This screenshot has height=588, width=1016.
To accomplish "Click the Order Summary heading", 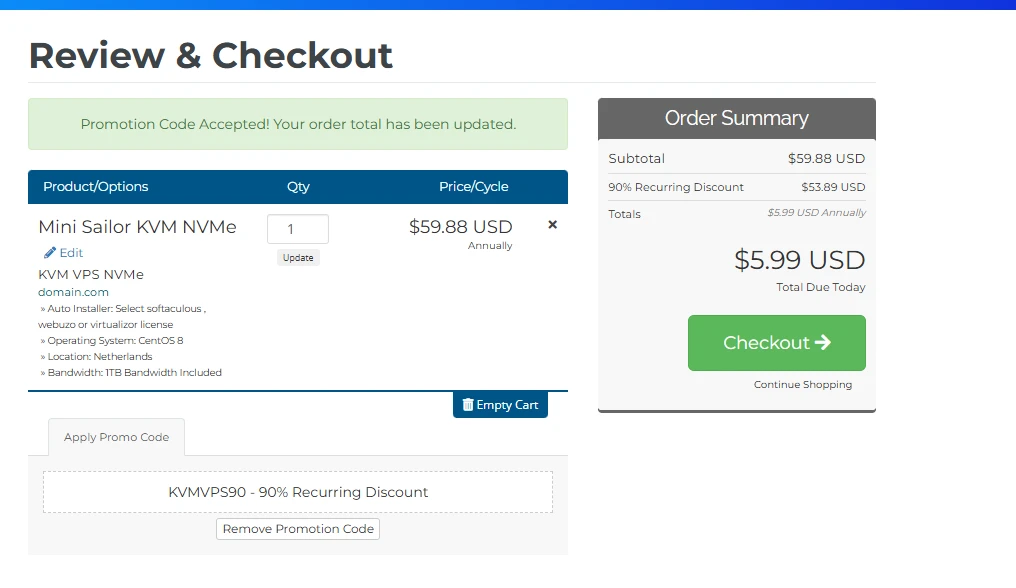I will [x=736, y=118].
